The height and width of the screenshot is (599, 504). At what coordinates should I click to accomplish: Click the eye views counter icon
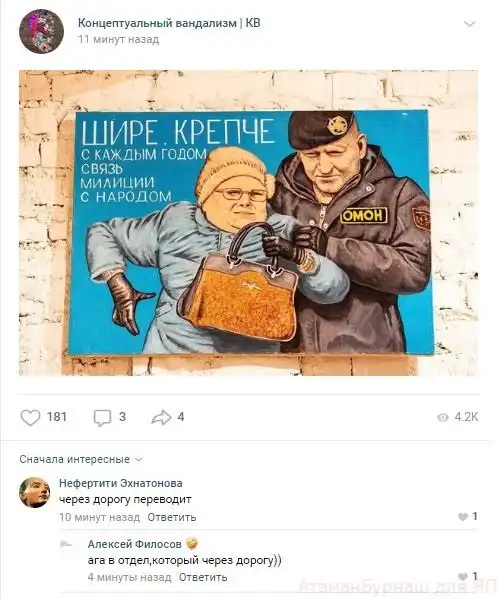coord(442,417)
